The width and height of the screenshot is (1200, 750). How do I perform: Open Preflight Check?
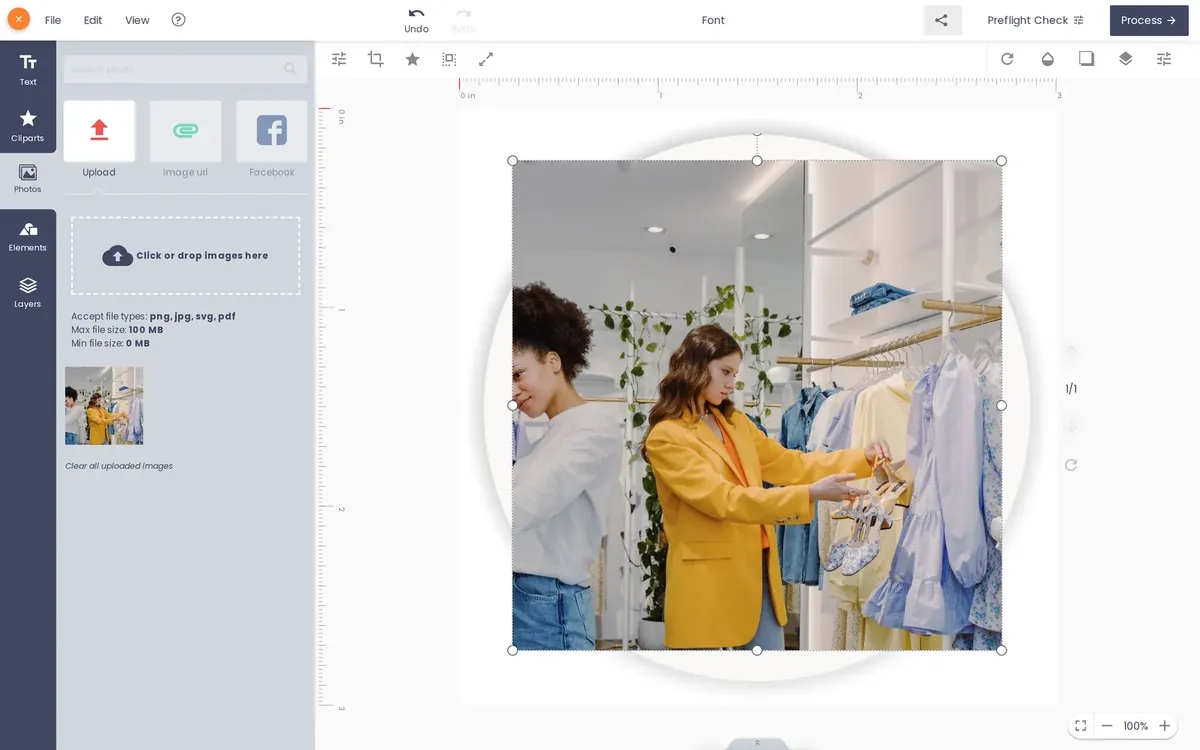[1035, 20]
